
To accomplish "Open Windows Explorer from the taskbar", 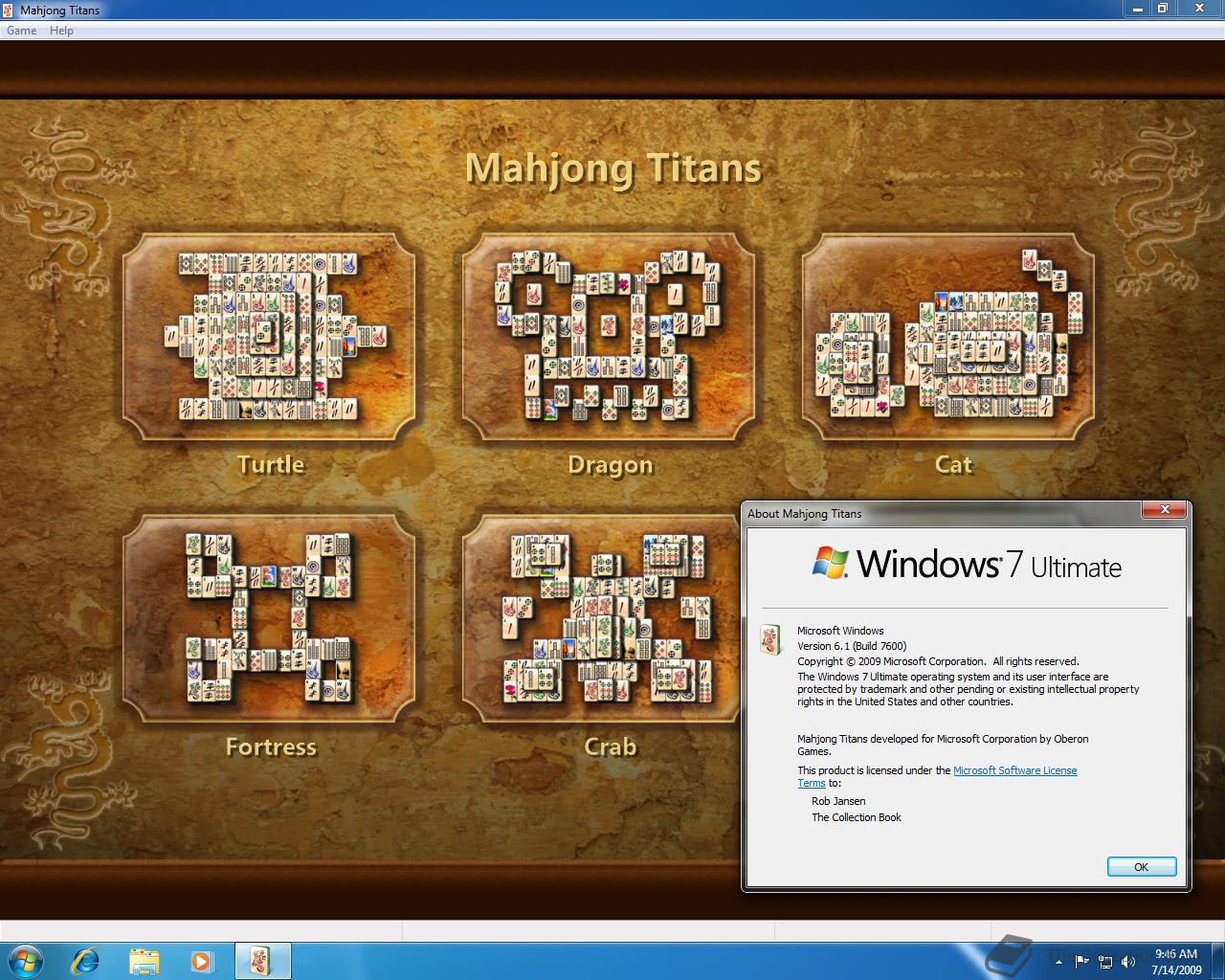I will click(x=144, y=960).
